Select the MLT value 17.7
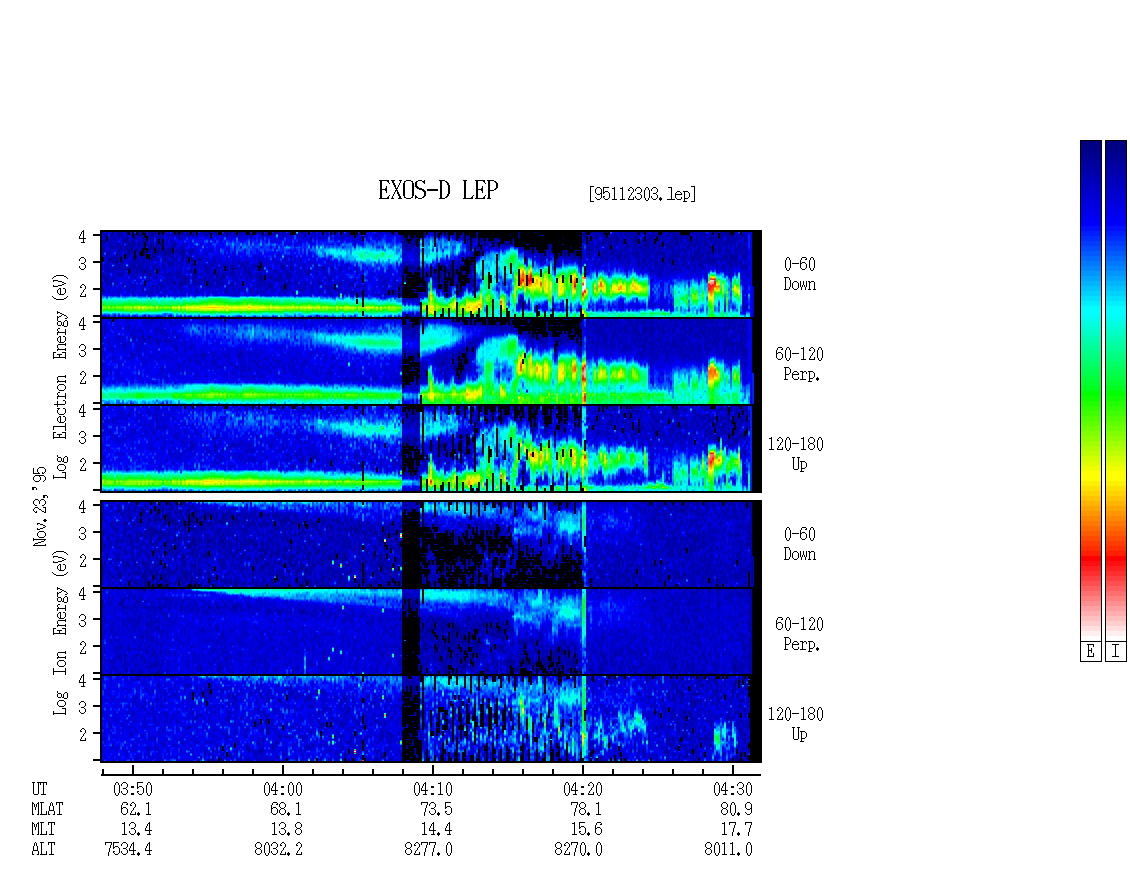This screenshot has width=1130, height=875. point(736,830)
